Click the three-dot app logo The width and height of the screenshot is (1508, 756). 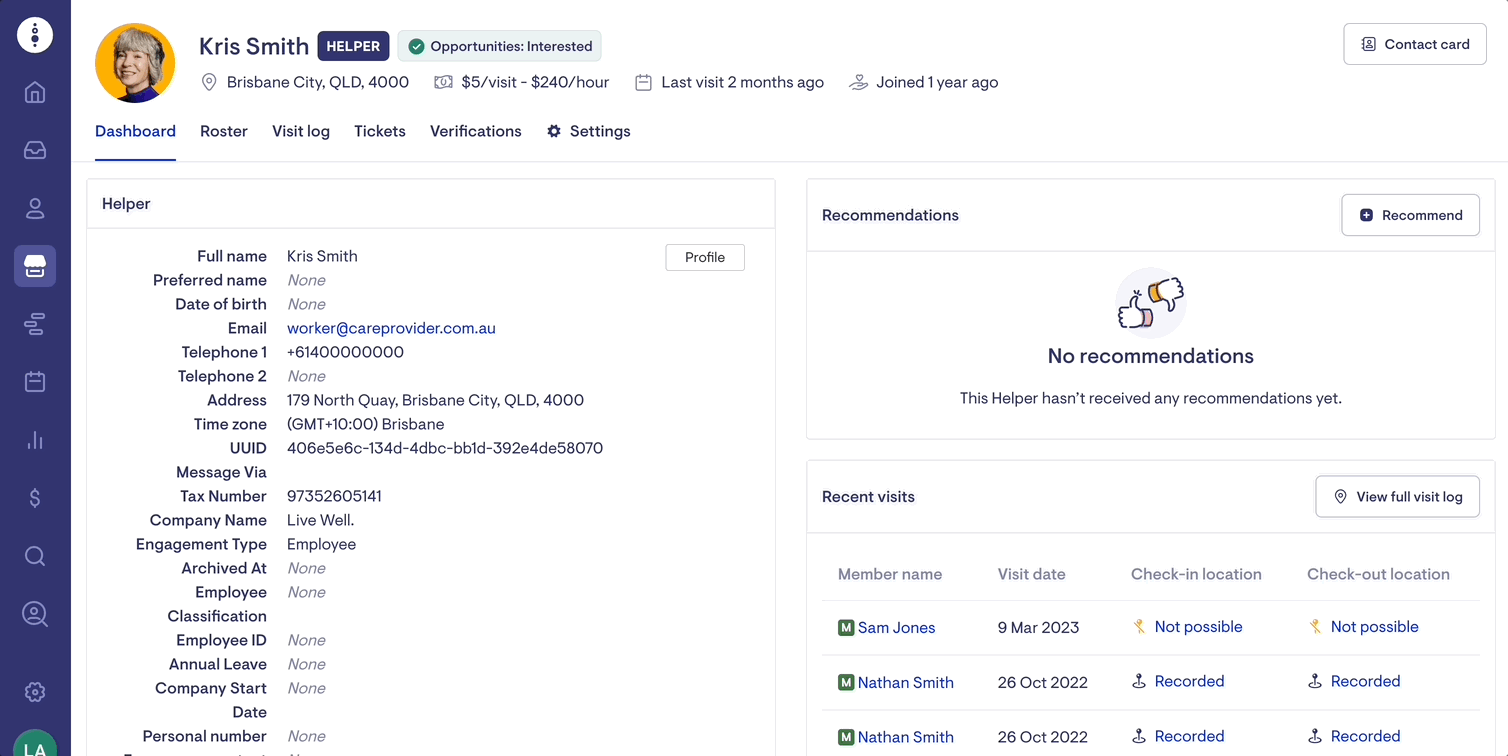35,35
